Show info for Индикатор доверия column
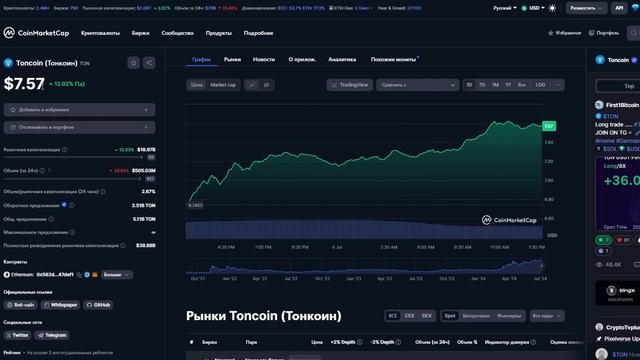This screenshot has width=640, height=360. 533,342
